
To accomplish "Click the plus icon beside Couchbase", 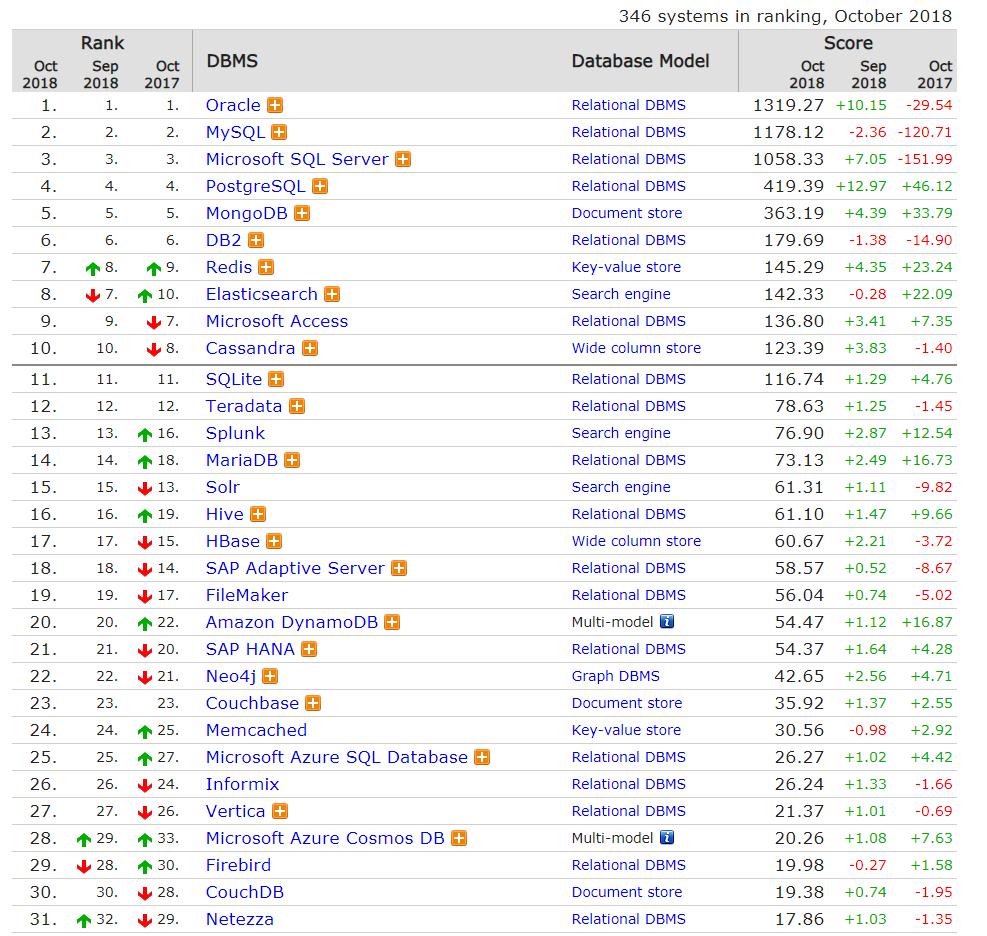I will [313, 703].
